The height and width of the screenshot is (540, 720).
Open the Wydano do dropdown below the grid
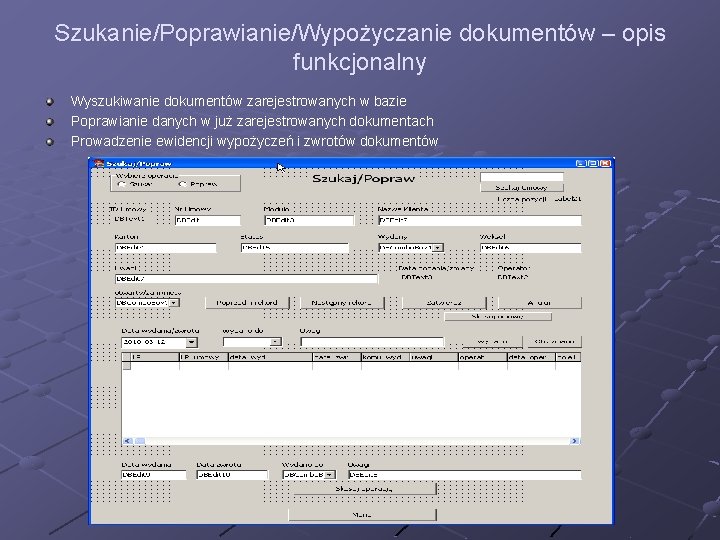pyautogui.click(x=330, y=475)
